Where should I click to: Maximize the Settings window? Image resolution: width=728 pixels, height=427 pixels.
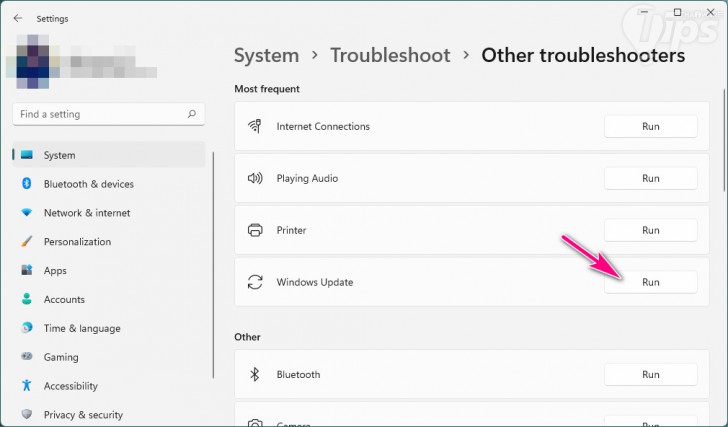coord(677,12)
